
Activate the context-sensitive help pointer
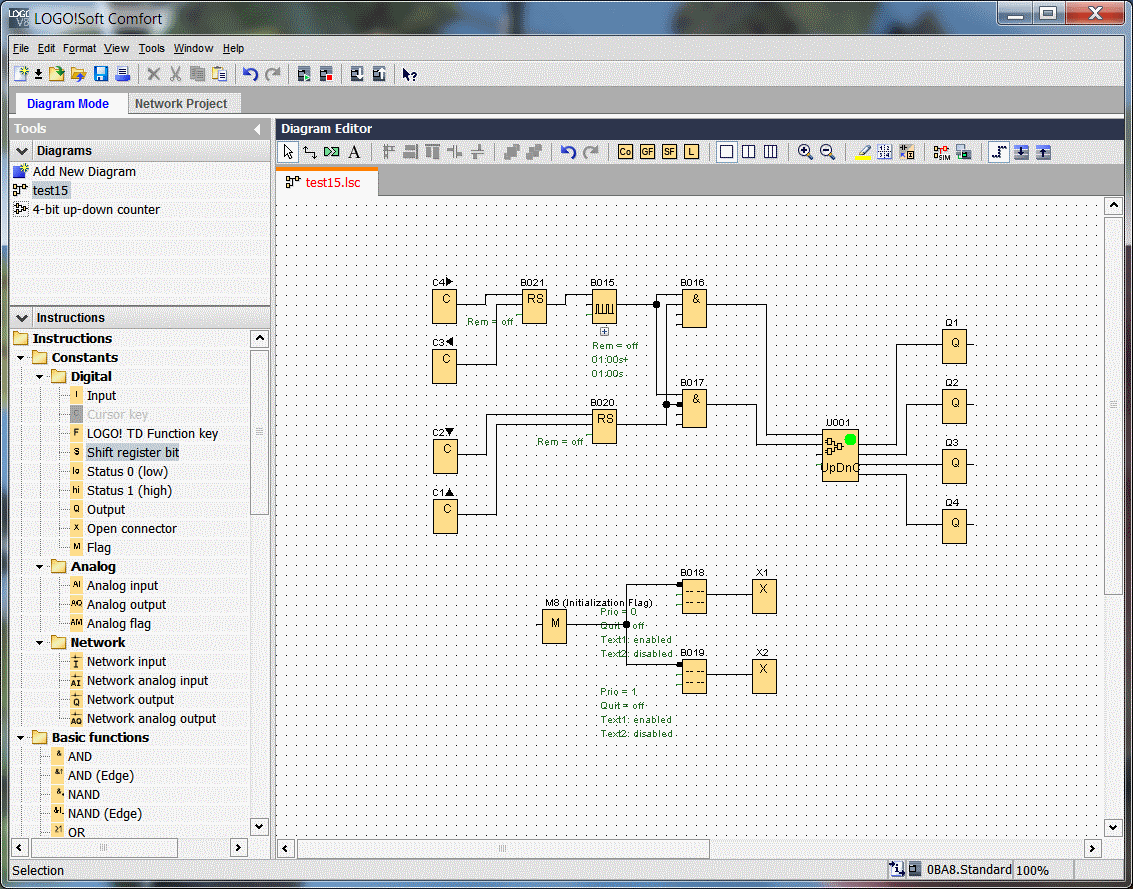pos(410,74)
